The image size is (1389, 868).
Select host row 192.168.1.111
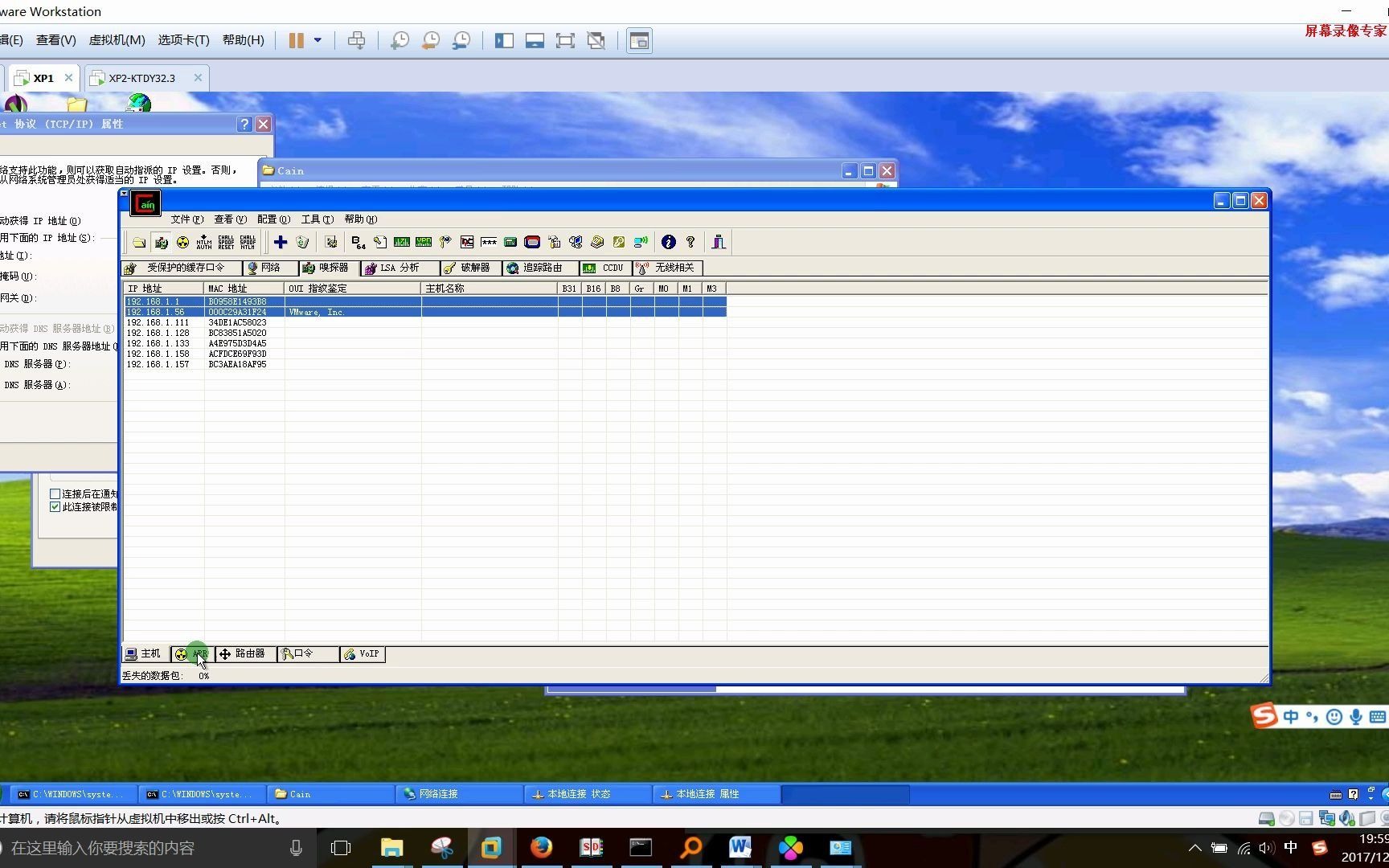[x=425, y=322]
